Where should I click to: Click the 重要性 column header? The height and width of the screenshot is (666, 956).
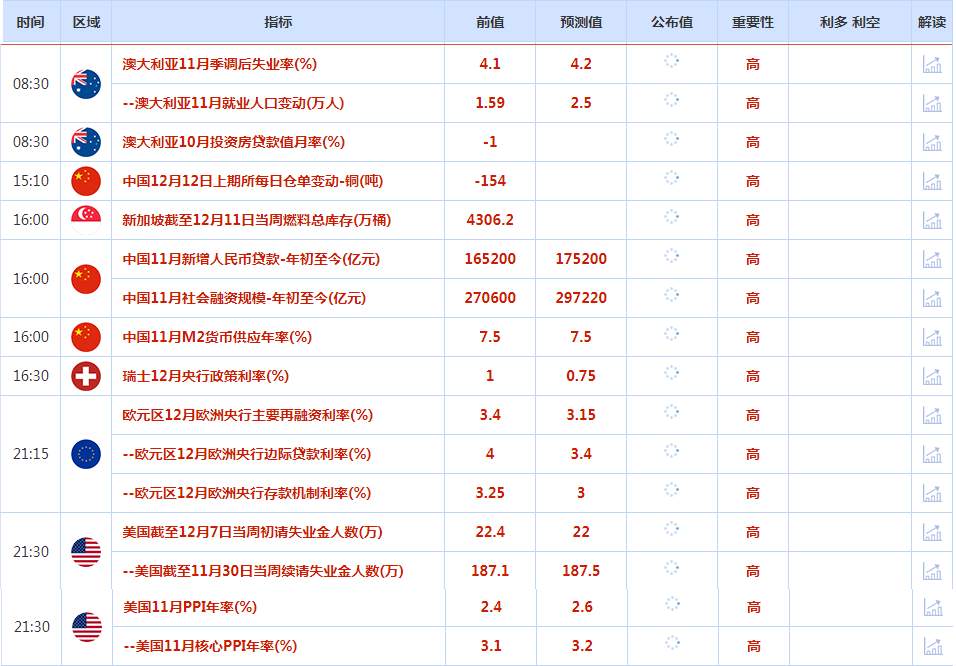(x=752, y=23)
